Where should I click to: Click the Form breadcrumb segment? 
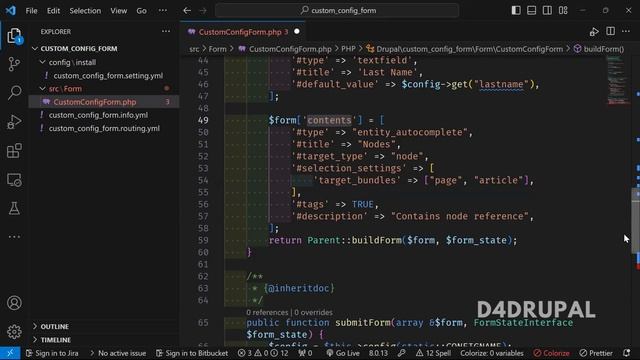(217, 49)
